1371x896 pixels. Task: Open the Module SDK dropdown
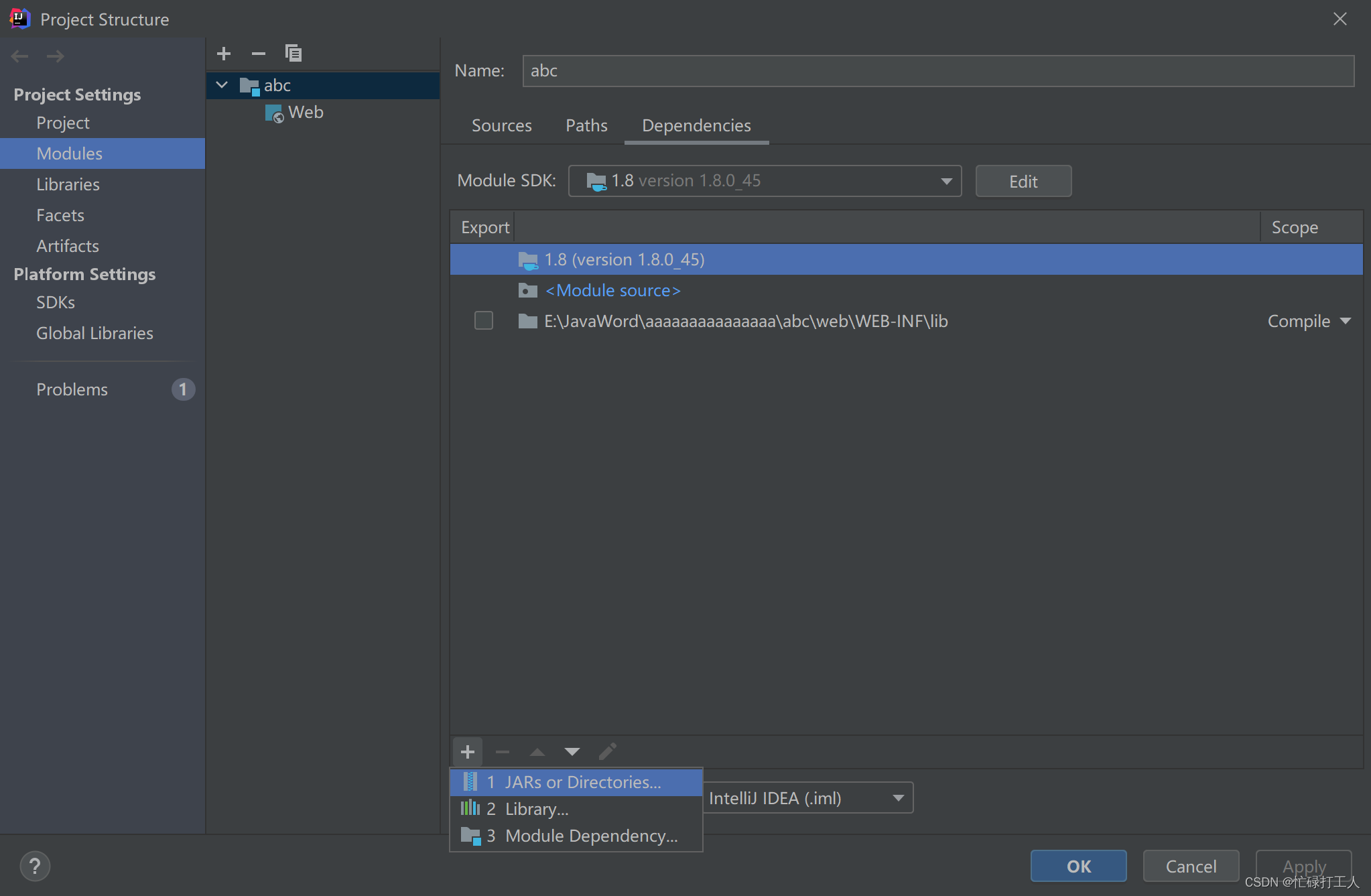coord(765,181)
